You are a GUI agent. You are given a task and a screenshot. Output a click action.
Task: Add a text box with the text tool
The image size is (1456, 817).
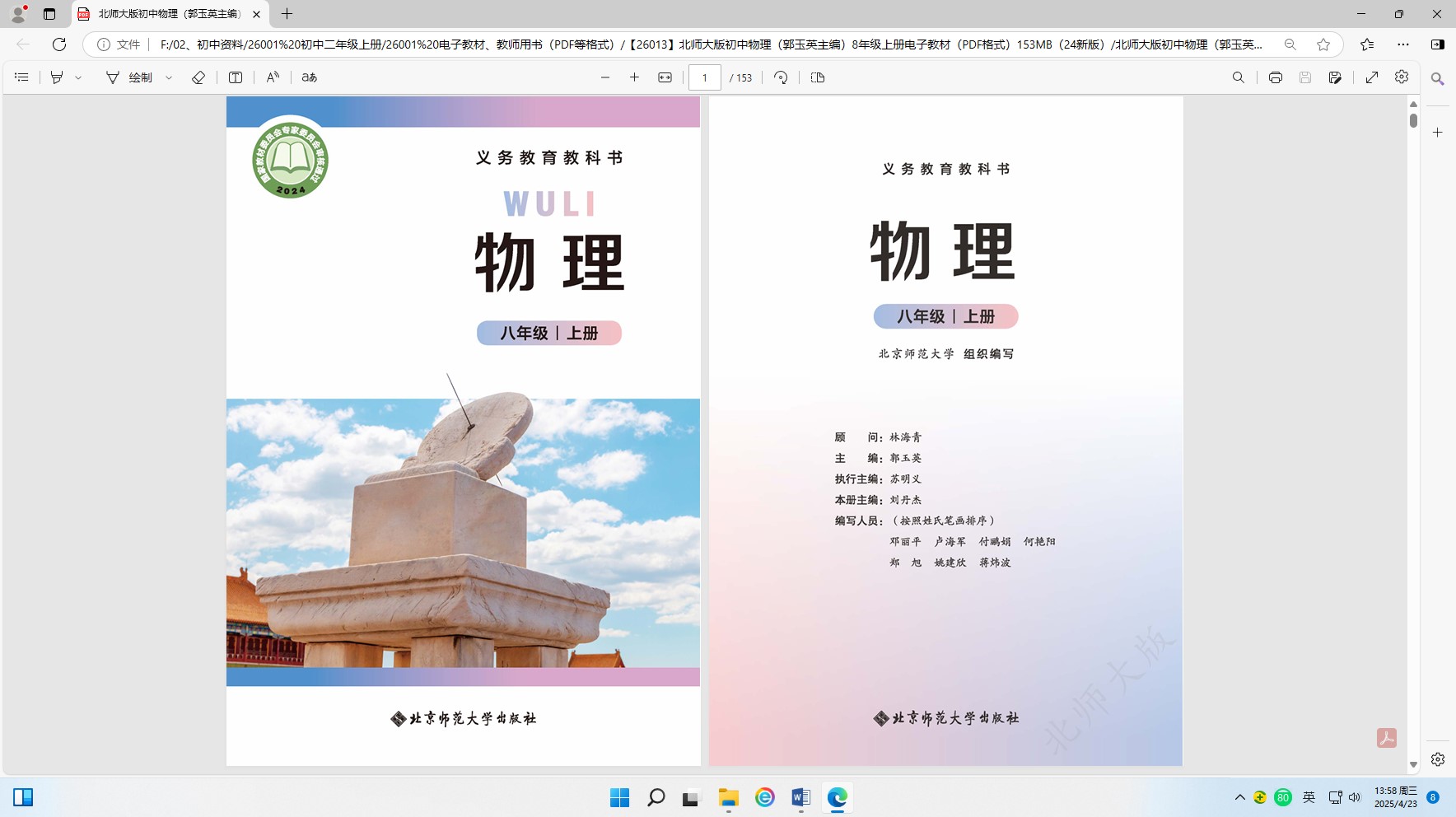pos(236,77)
